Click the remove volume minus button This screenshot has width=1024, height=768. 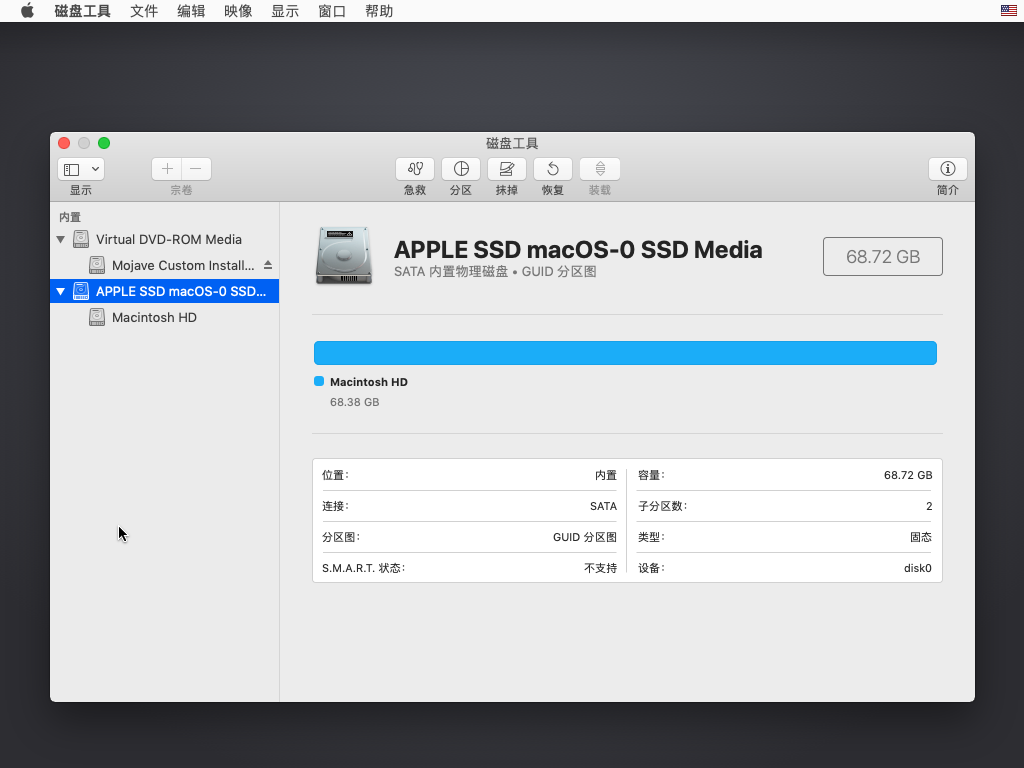(x=196, y=169)
